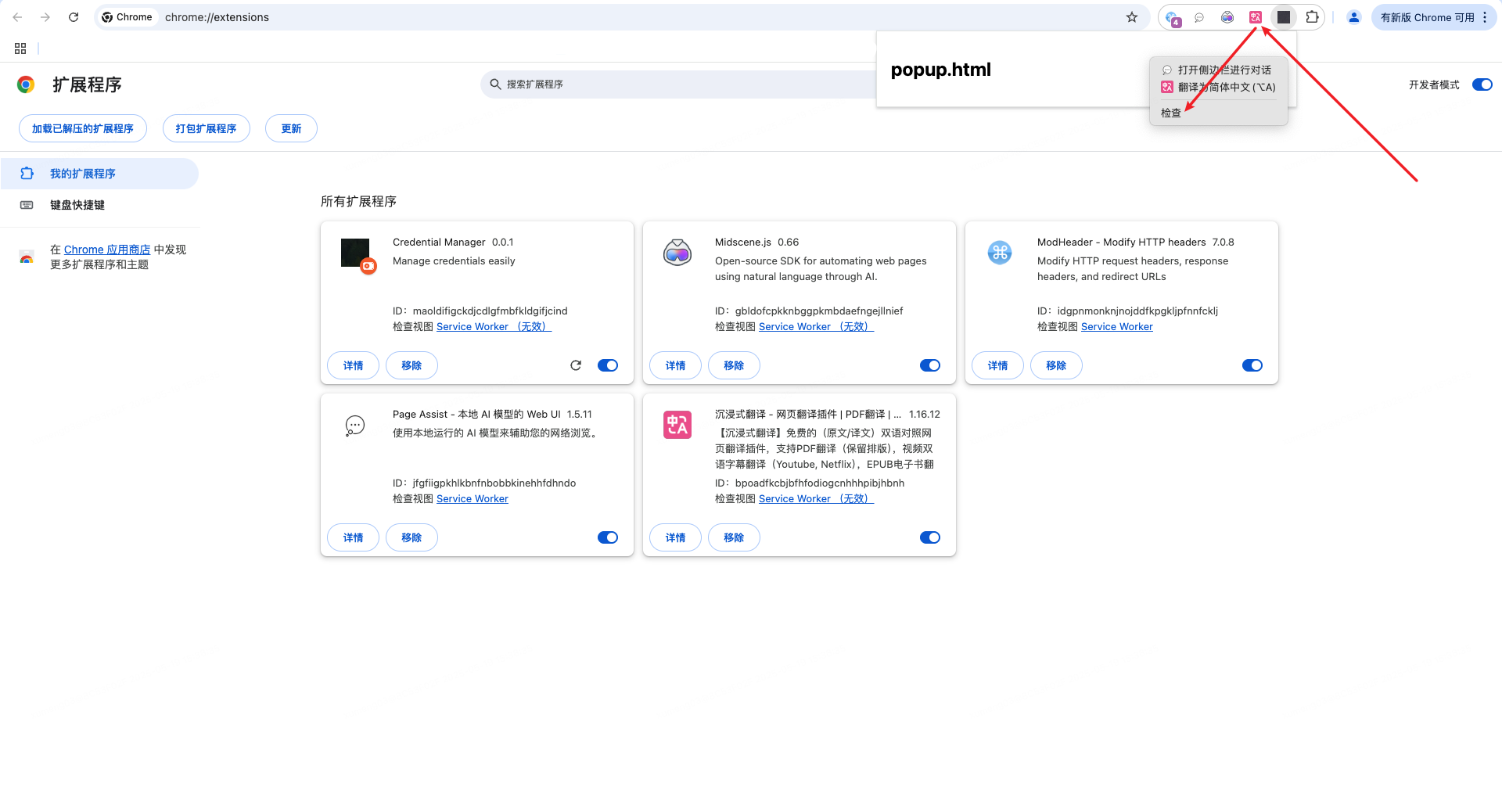Open the Midscene.js toolbar icon
Screen dimensions: 1502x812
click(x=1227, y=17)
